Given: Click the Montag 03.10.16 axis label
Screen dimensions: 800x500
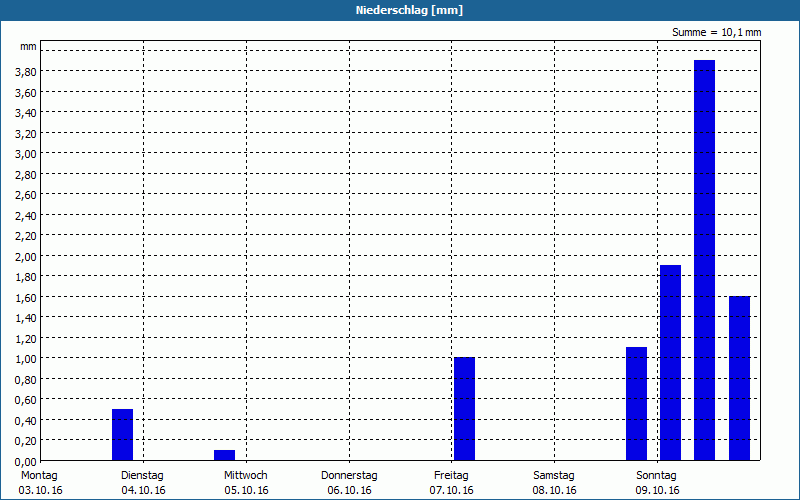Looking at the screenshot, I should coord(40,483).
